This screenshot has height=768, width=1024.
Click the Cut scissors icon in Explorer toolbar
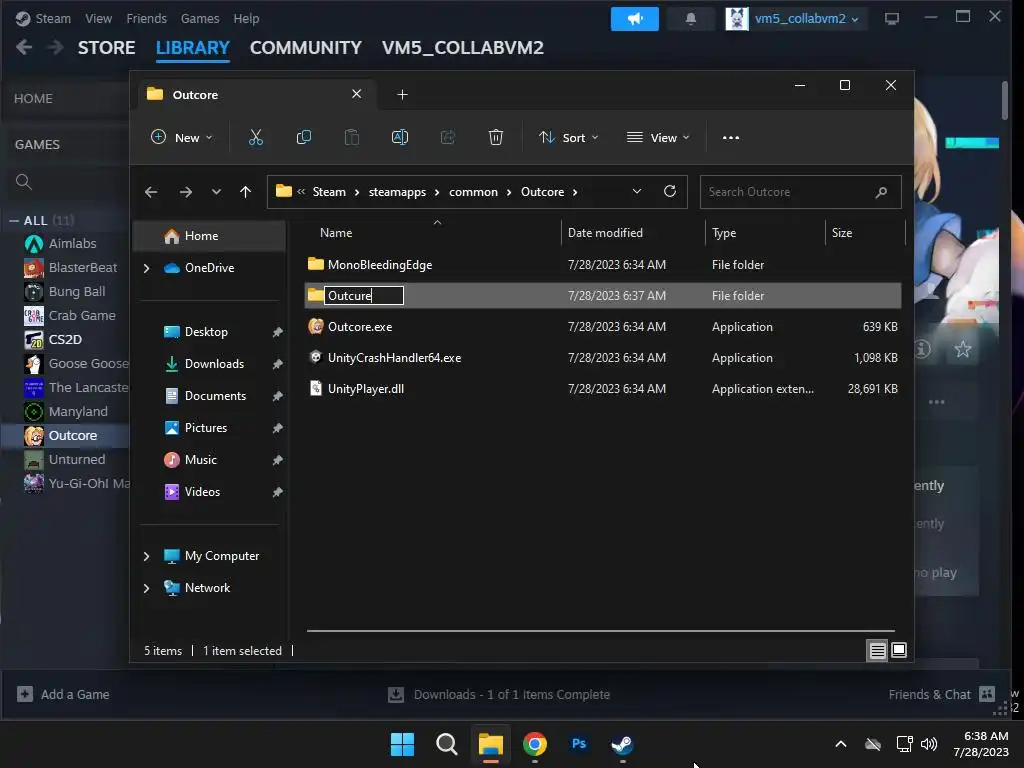255,137
